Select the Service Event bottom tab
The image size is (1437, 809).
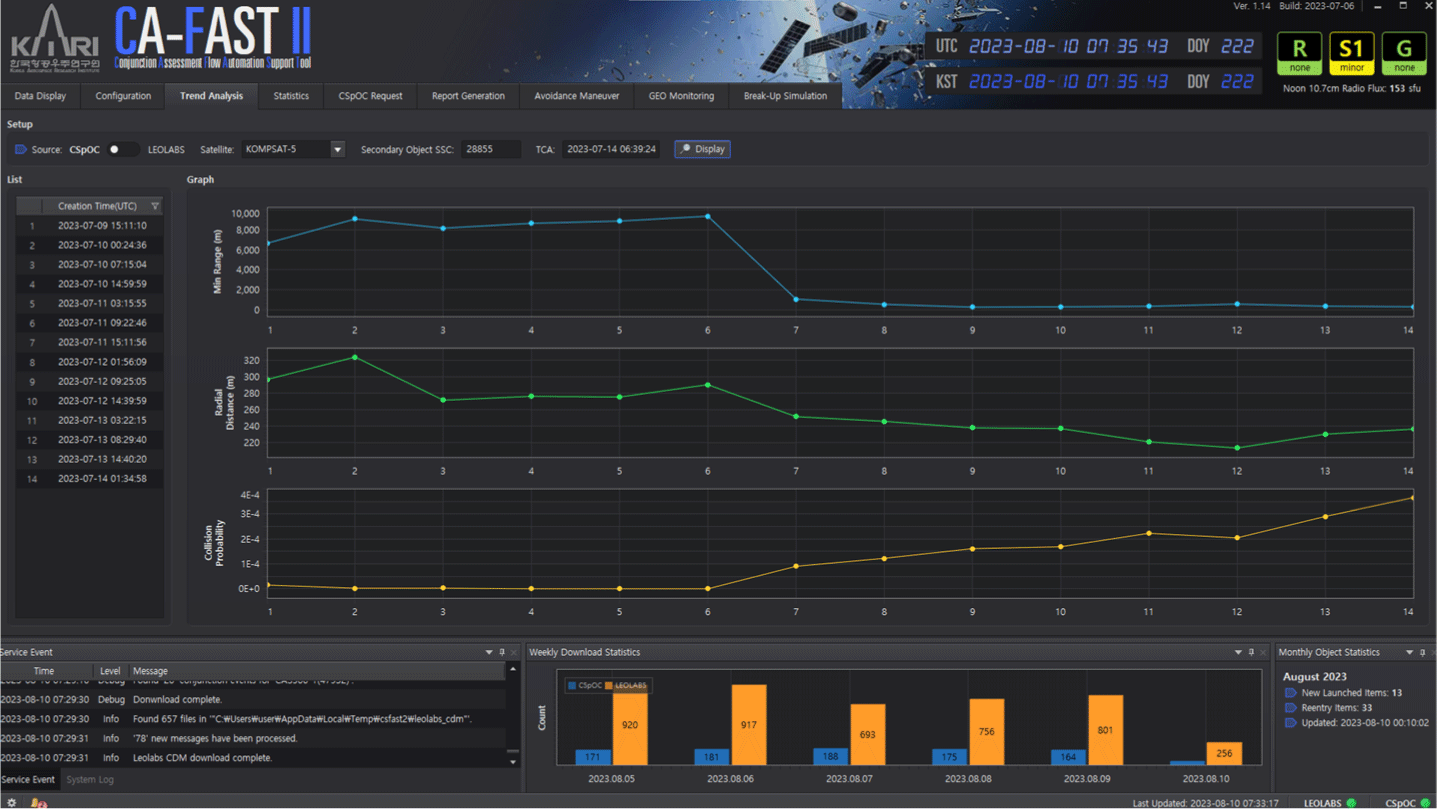click(x=28, y=780)
